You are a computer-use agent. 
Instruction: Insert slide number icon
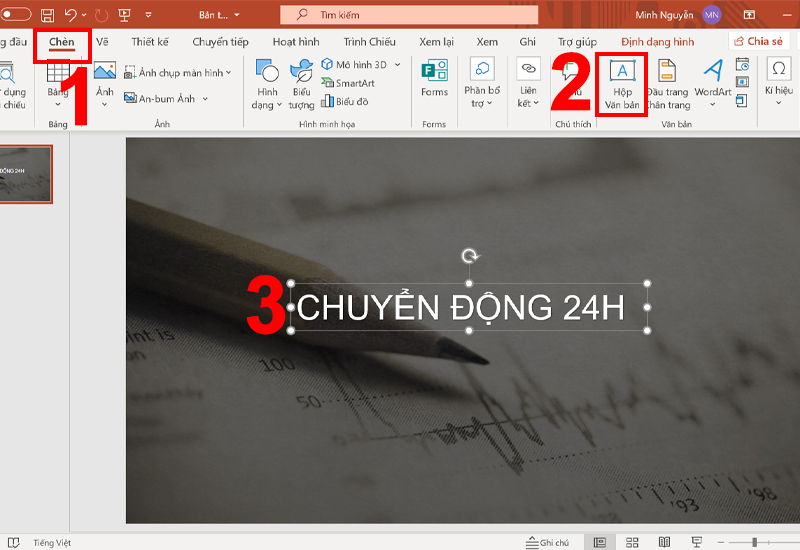[x=742, y=82]
